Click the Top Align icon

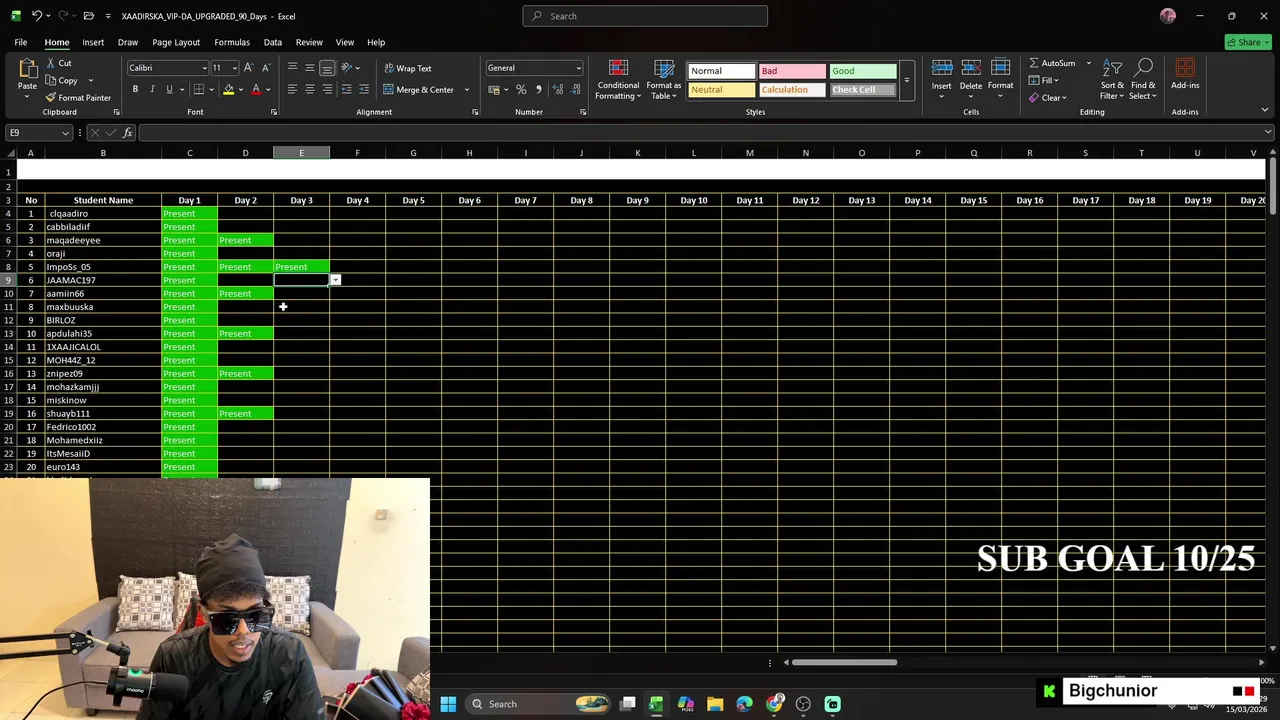coord(292,68)
